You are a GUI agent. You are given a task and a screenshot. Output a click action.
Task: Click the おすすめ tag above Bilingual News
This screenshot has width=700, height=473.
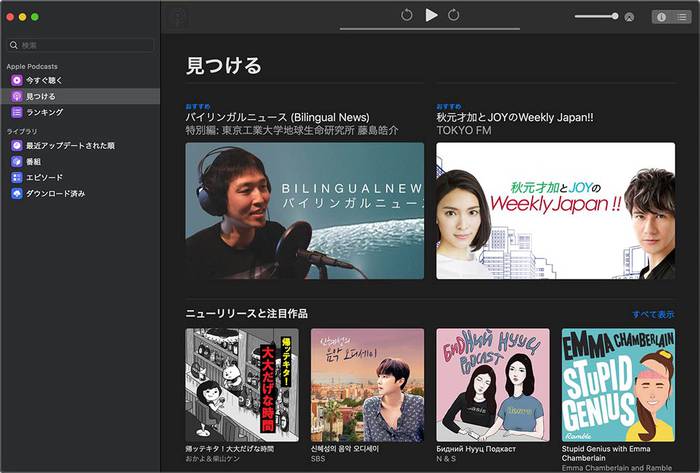click(198, 106)
